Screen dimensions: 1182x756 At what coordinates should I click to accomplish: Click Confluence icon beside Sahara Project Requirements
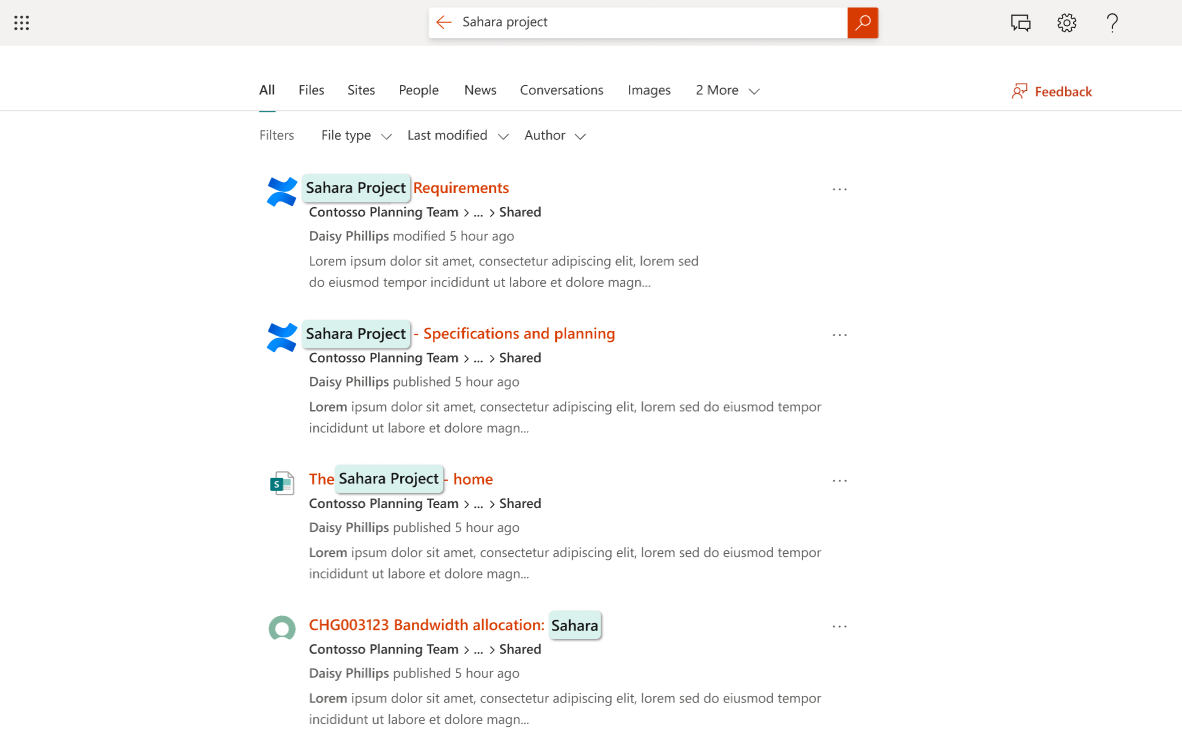[282, 191]
